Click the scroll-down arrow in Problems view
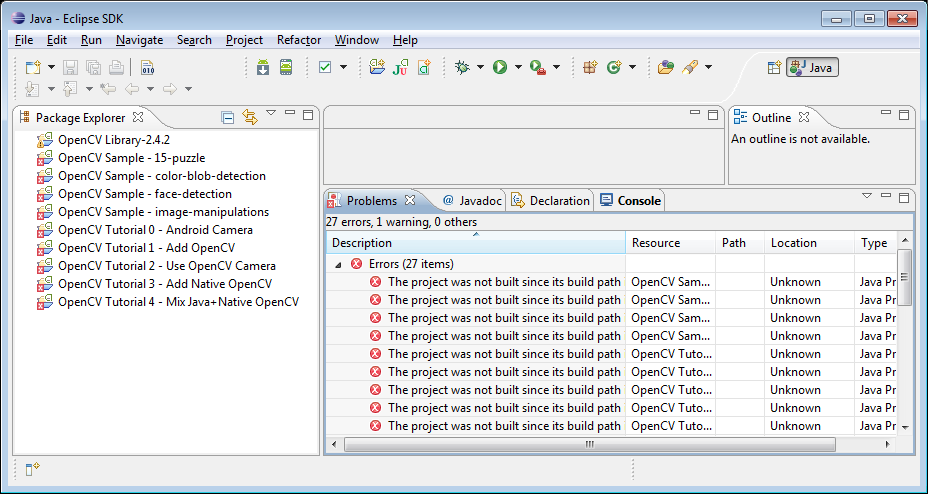Viewport: 928px width, 494px height. (x=904, y=427)
